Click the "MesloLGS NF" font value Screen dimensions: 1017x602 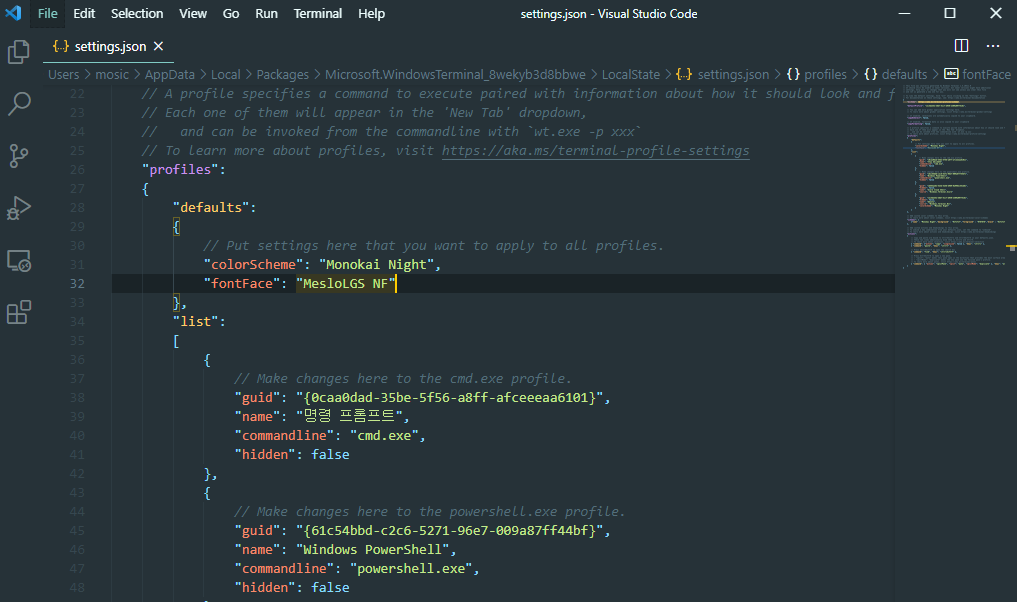click(346, 283)
